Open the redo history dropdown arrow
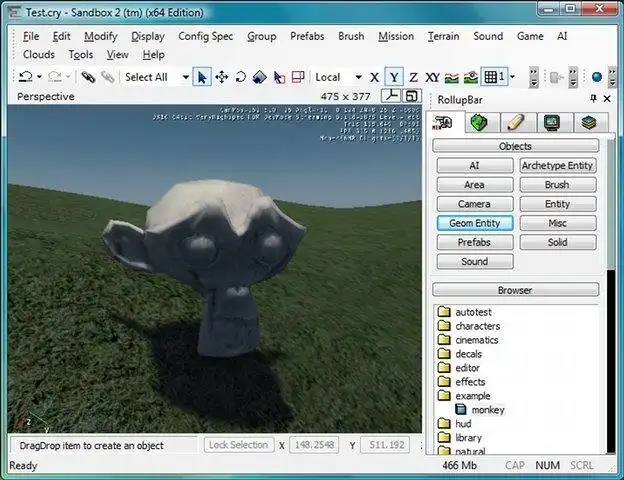Viewport: 624px width, 480px height. (68, 76)
